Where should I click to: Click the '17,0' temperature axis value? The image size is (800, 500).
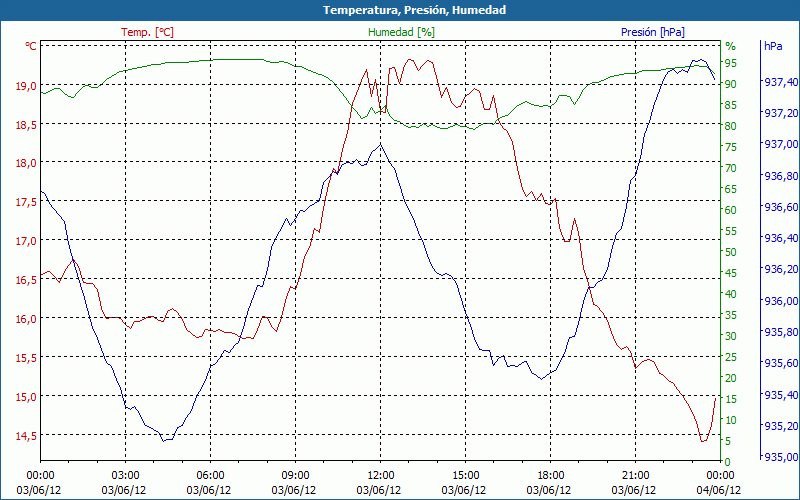pyautogui.click(x=26, y=241)
